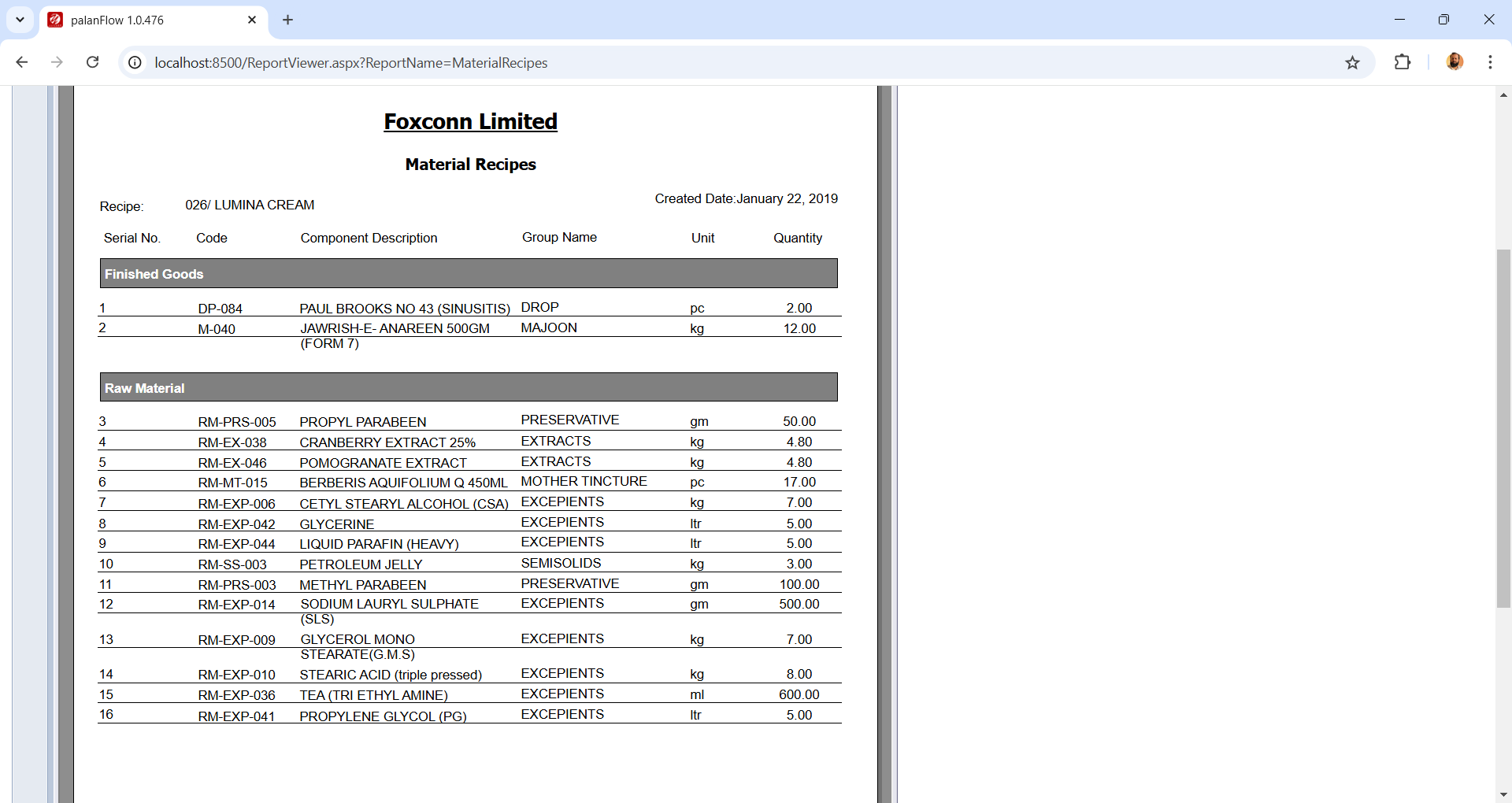This screenshot has height=803, width=1512.
Task: Select TEA (TRI ETHYL AMINE) description
Action: click(x=373, y=695)
